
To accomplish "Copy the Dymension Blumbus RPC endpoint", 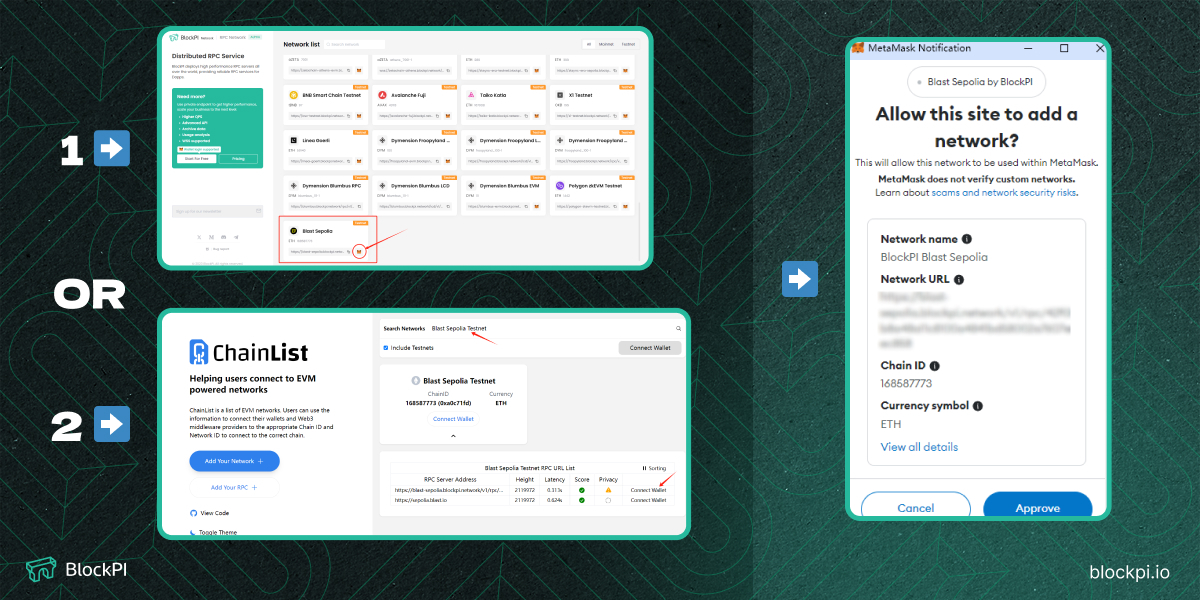I will (x=359, y=207).
